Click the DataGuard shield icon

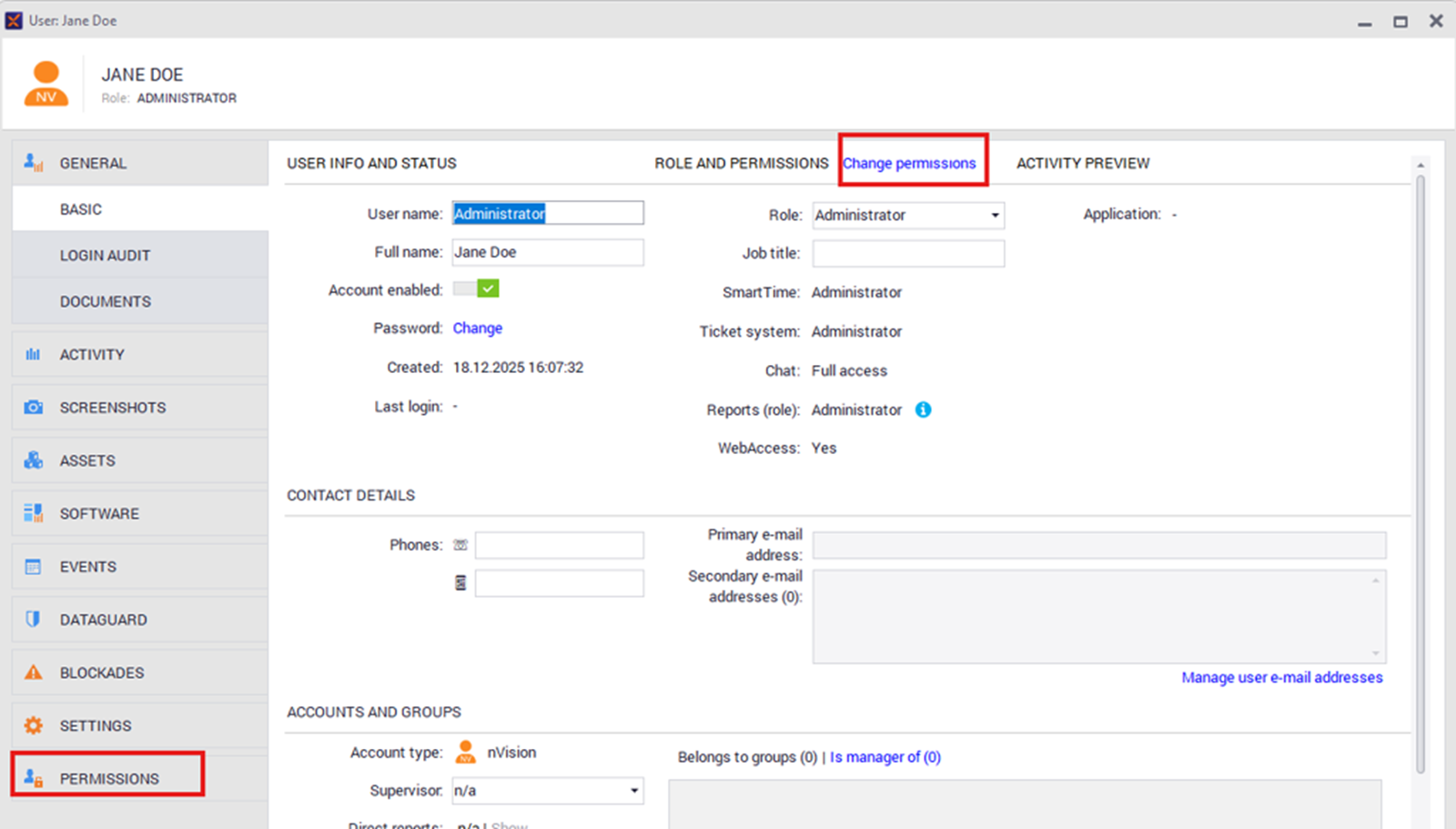pyautogui.click(x=34, y=620)
